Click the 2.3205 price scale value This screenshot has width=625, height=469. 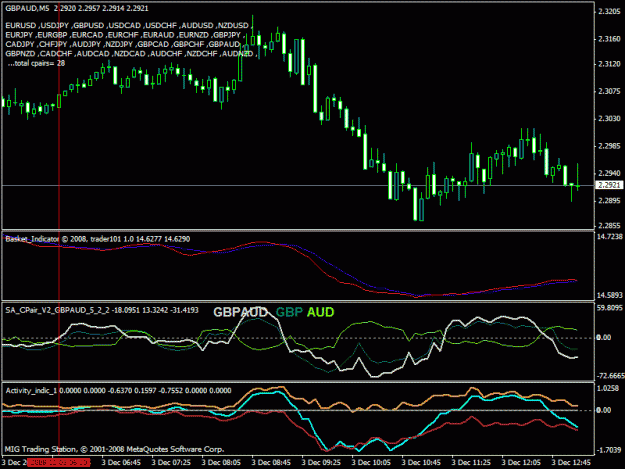click(x=609, y=12)
